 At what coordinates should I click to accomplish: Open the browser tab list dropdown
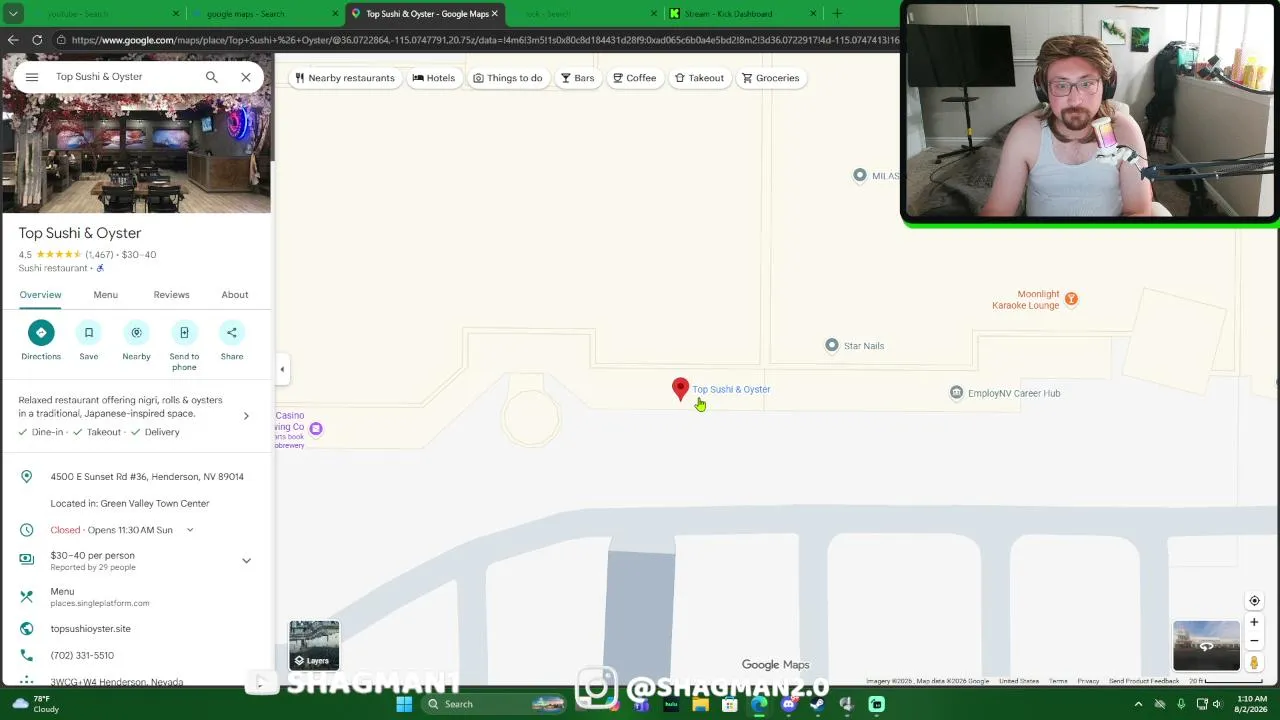click(13, 14)
